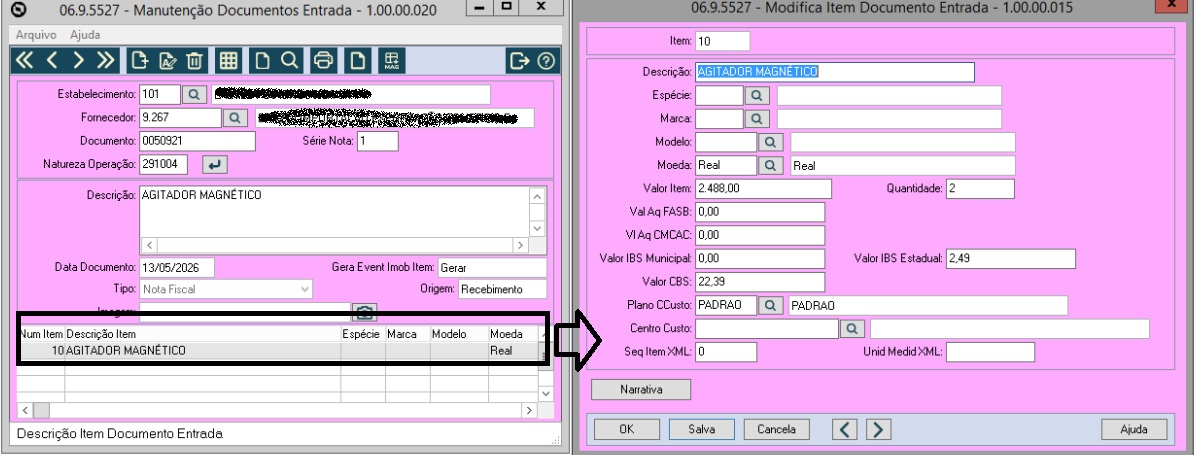Screen dimensions: 1196x456
Task: Click the modify document pencil icon
Action: (167, 60)
